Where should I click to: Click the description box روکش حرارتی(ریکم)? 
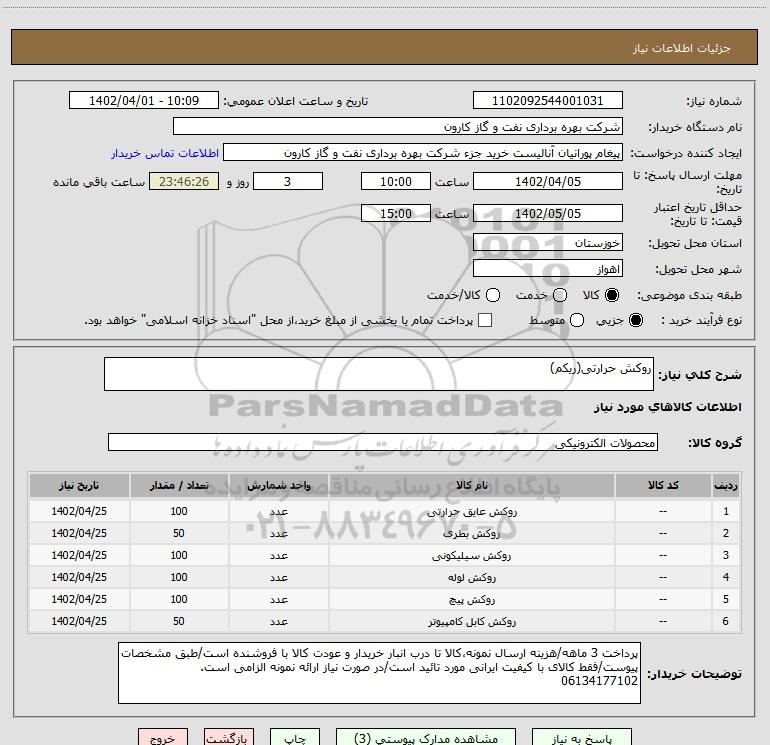click(379, 374)
